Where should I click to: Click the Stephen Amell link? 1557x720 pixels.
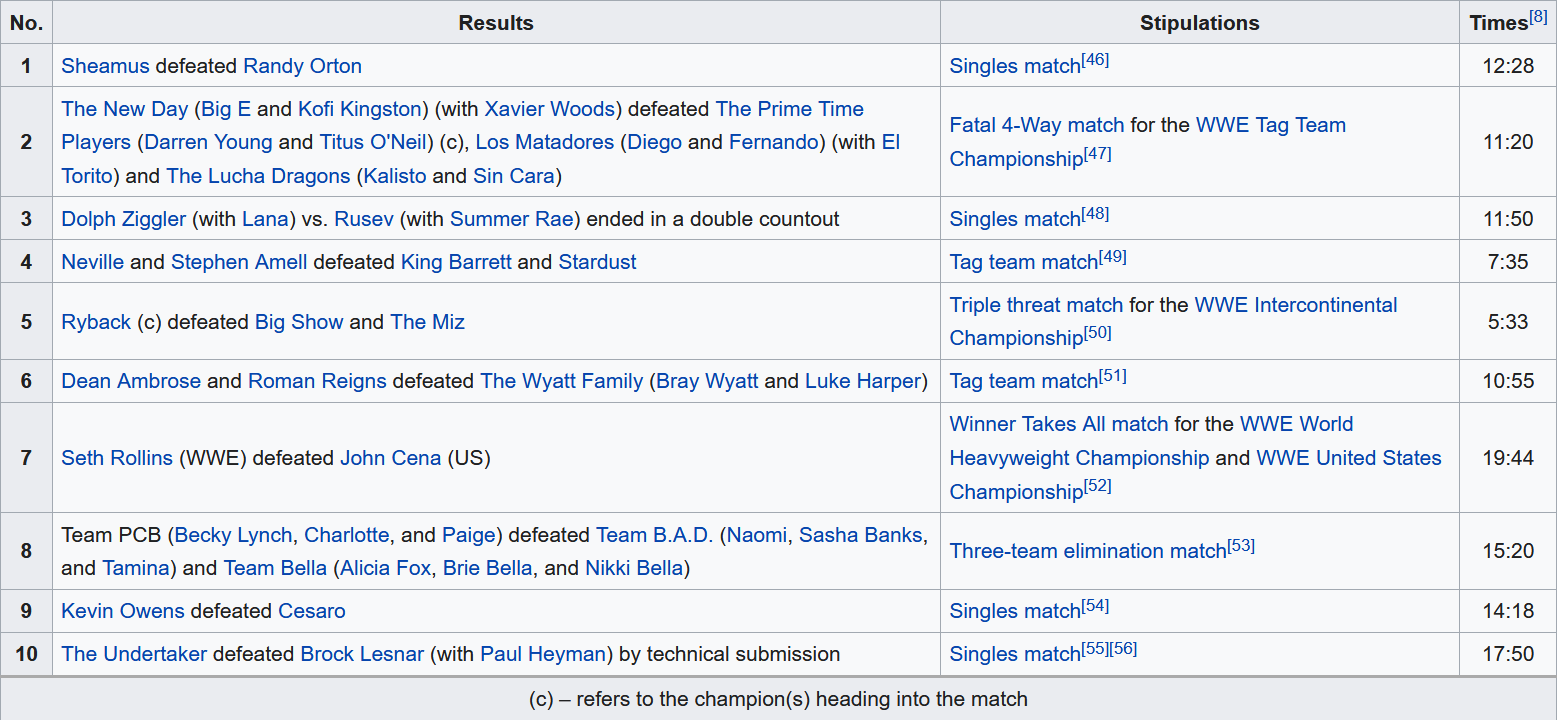tap(239, 262)
